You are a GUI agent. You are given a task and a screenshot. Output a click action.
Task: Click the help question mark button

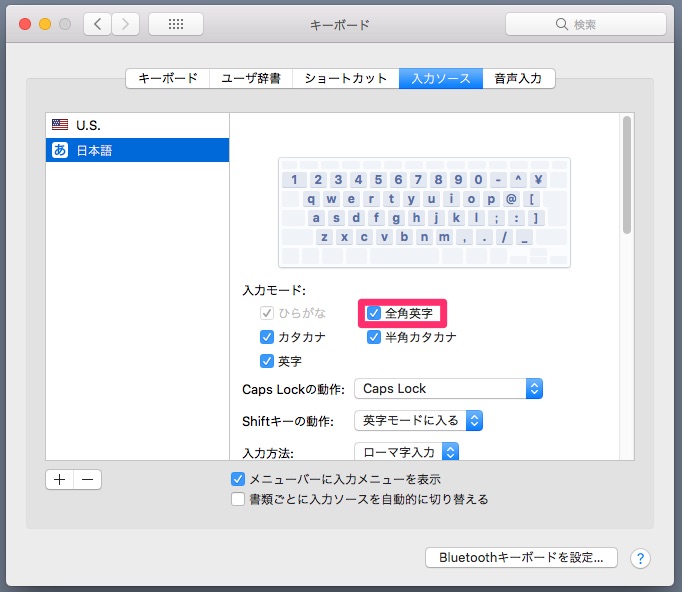(641, 558)
